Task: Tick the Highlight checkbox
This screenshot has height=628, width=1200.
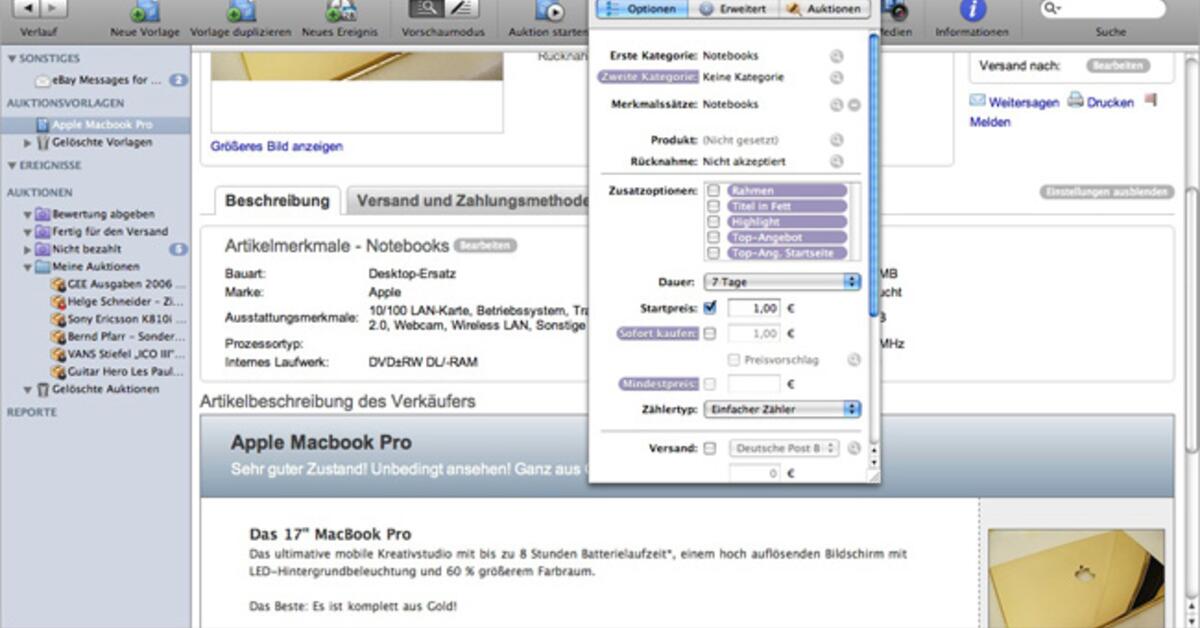Action: 714,222
